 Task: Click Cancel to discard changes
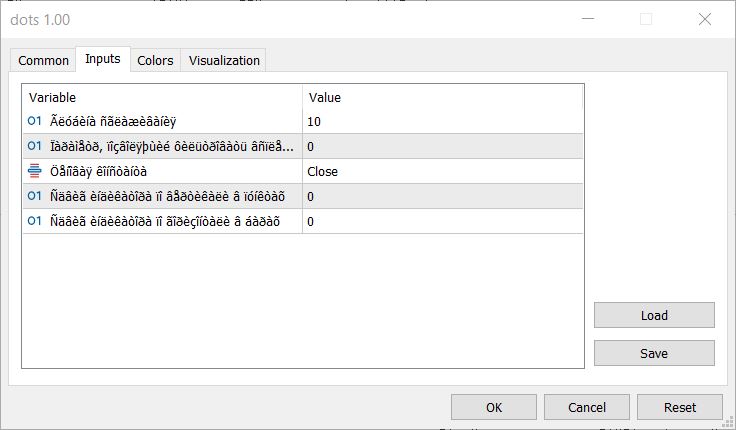pyautogui.click(x=587, y=407)
